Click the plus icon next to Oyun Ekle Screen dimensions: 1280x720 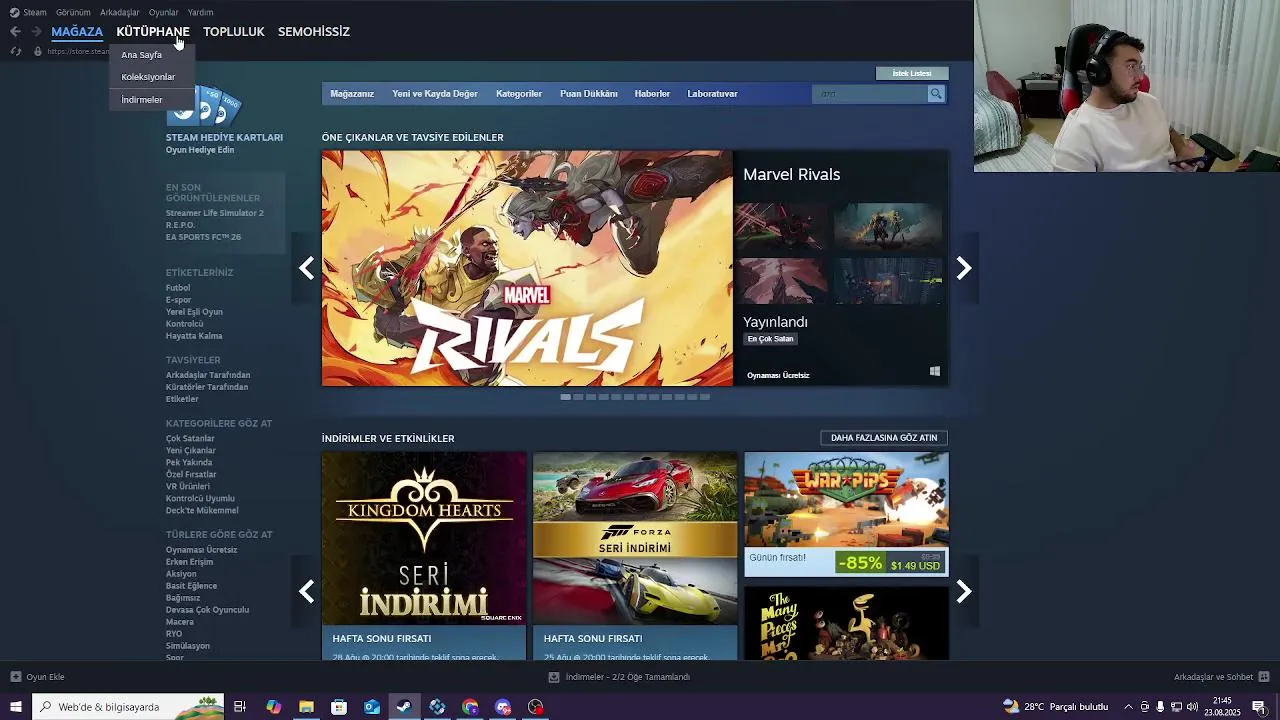tap(15, 677)
